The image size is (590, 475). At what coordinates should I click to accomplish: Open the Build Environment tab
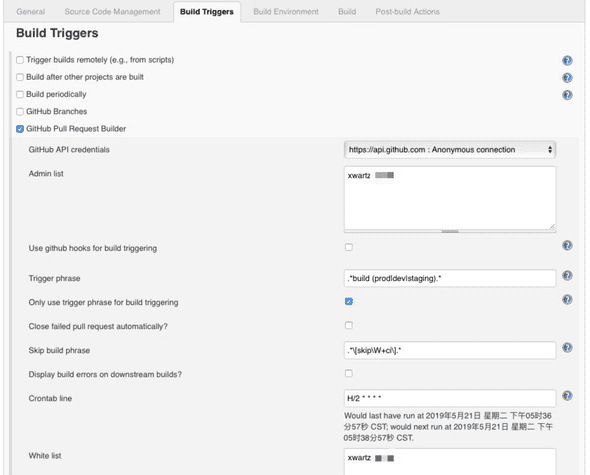[286, 12]
